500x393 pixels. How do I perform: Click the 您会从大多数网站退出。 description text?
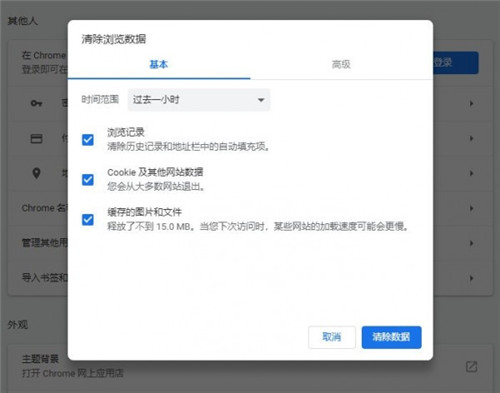click(156, 186)
